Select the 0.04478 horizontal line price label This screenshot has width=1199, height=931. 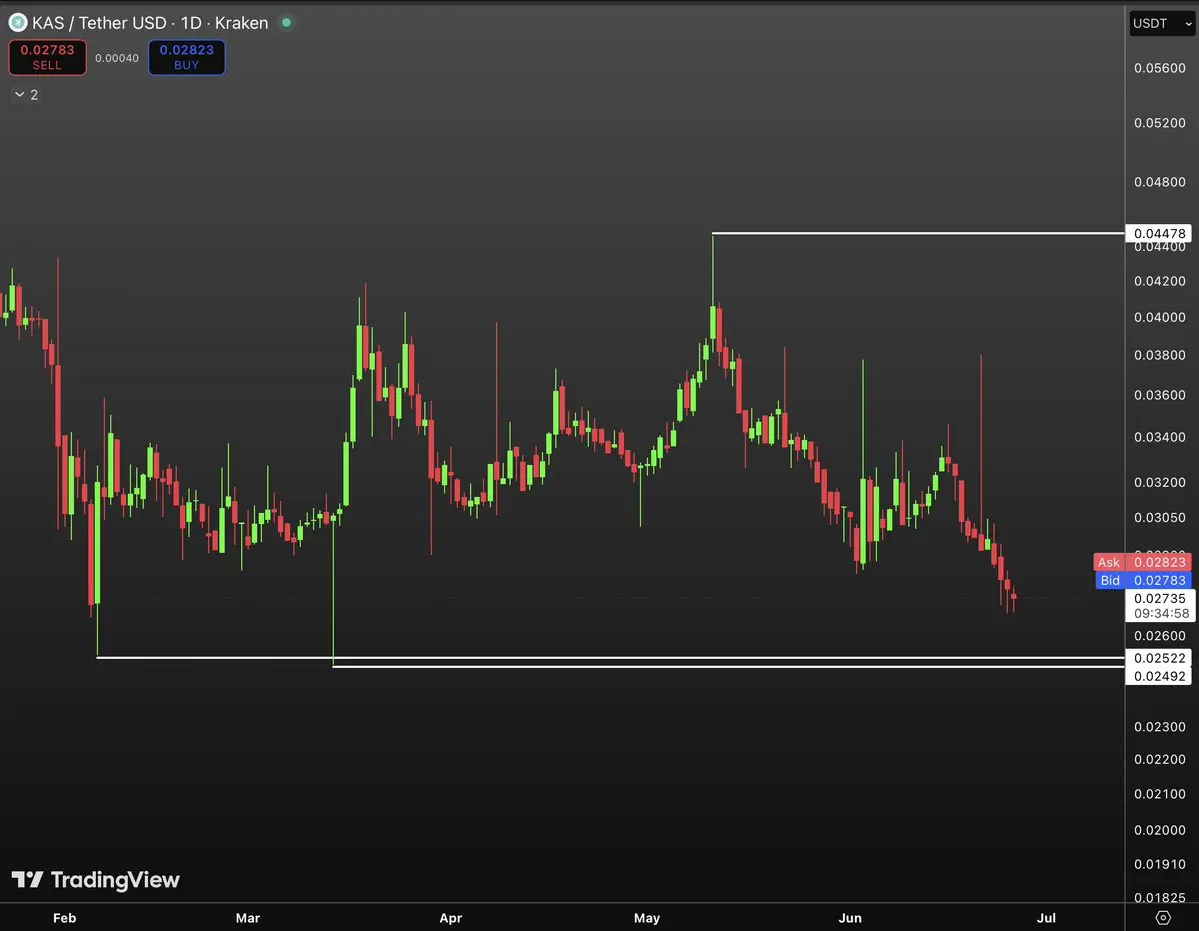point(1158,233)
